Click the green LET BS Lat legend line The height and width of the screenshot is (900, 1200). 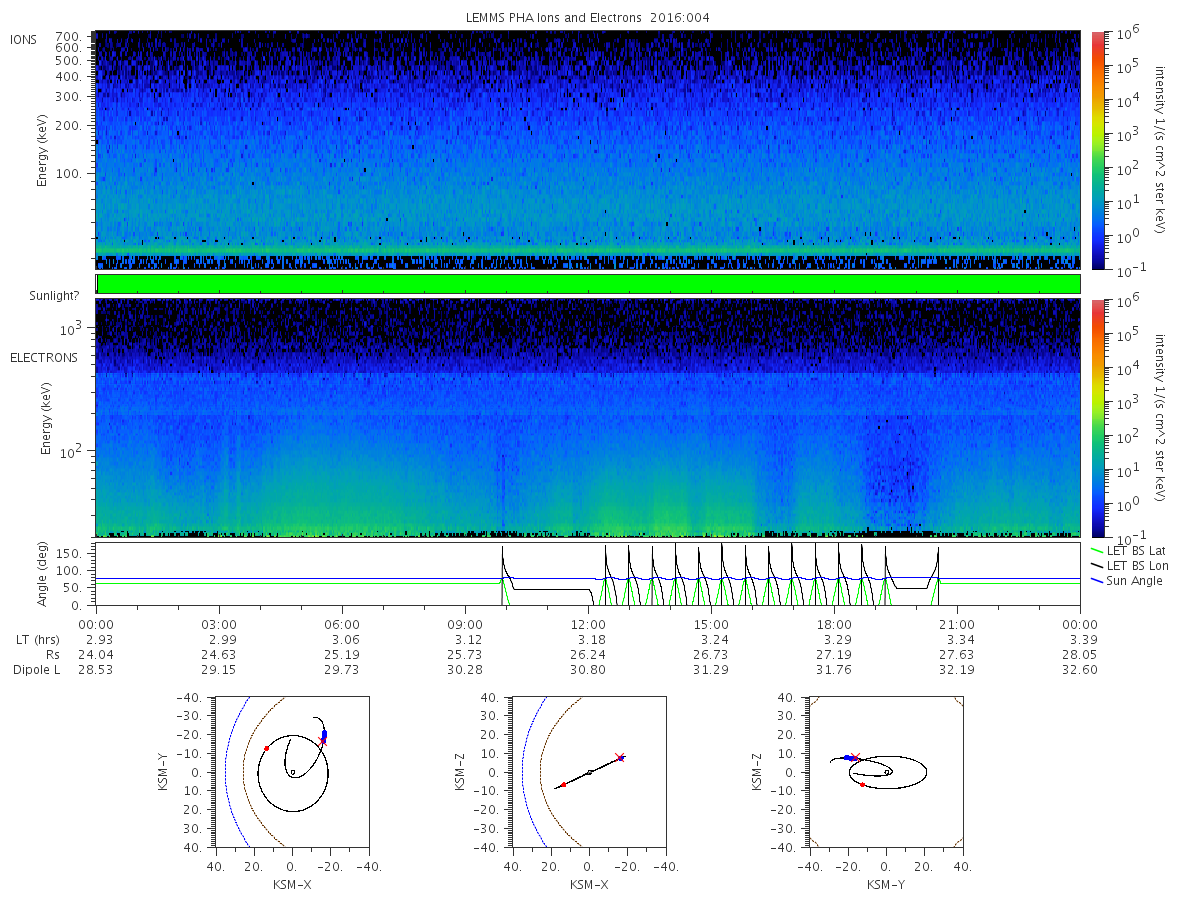click(1095, 551)
